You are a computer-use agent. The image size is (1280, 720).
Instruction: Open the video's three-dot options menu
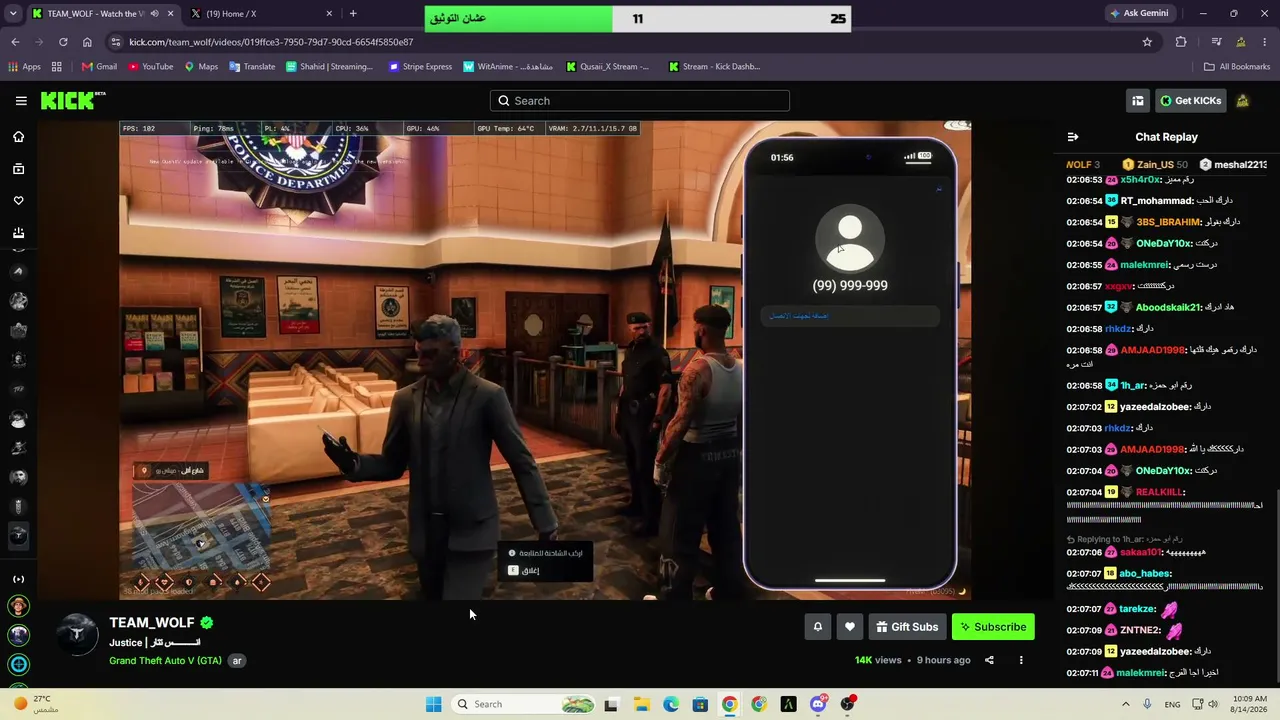pyautogui.click(x=1021, y=660)
